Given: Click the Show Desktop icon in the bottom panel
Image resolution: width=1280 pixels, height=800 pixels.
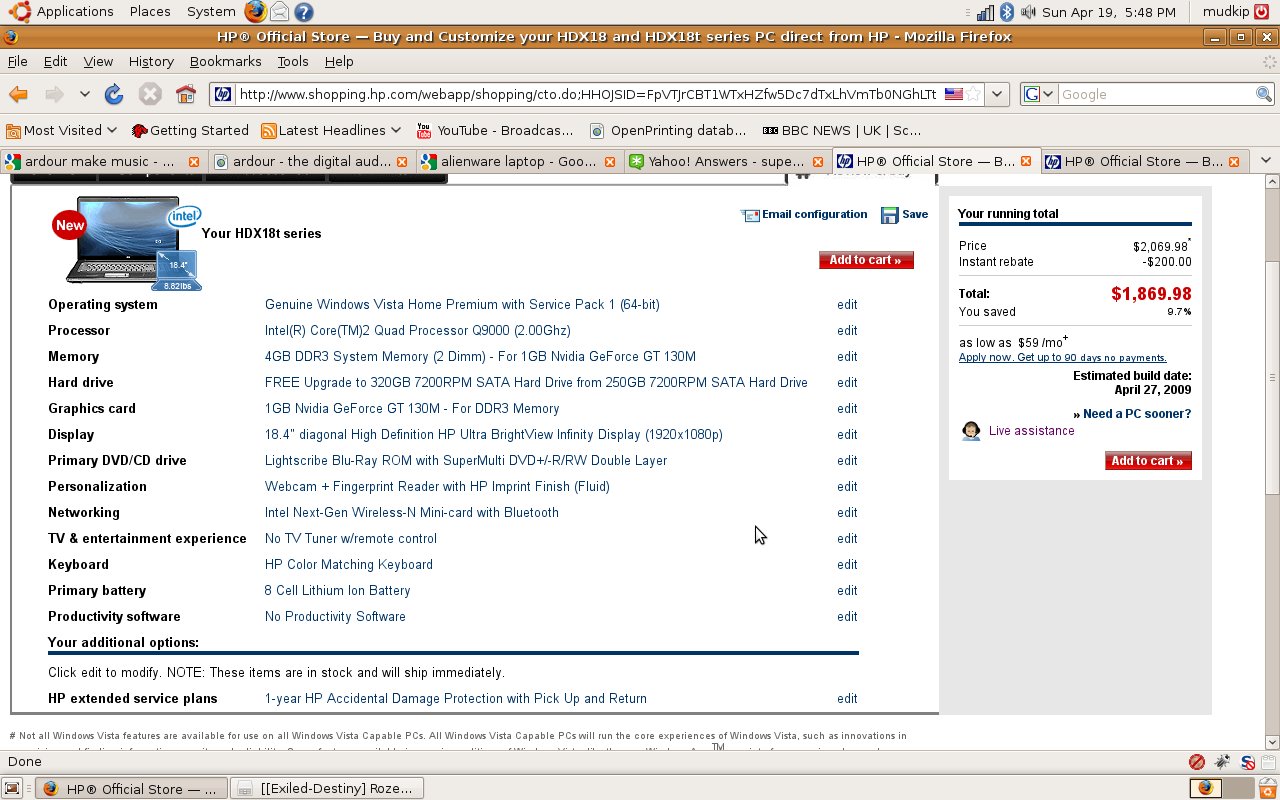Looking at the screenshot, I should tap(12, 788).
